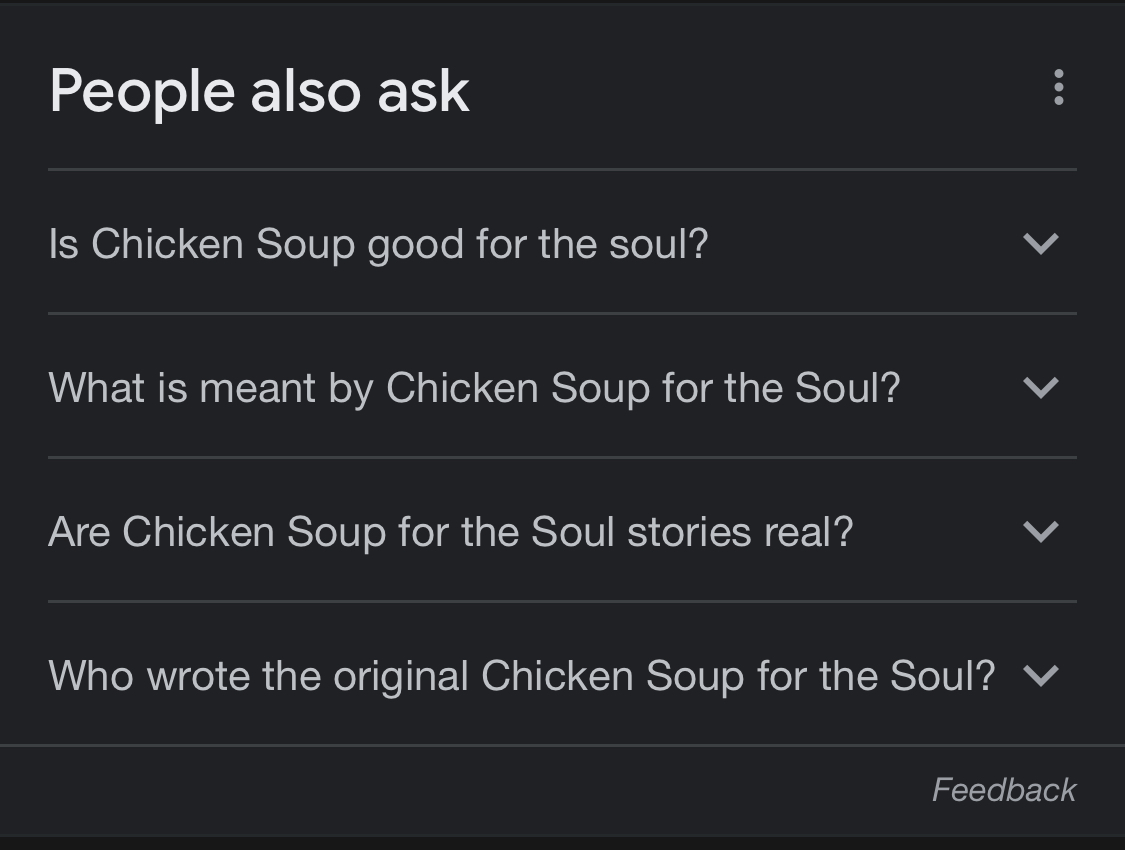Image resolution: width=1125 pixels, height=850 pixels.
Task: Expand 'Is Chicken Soup good for the soul?' text
Action: [378, 244]
